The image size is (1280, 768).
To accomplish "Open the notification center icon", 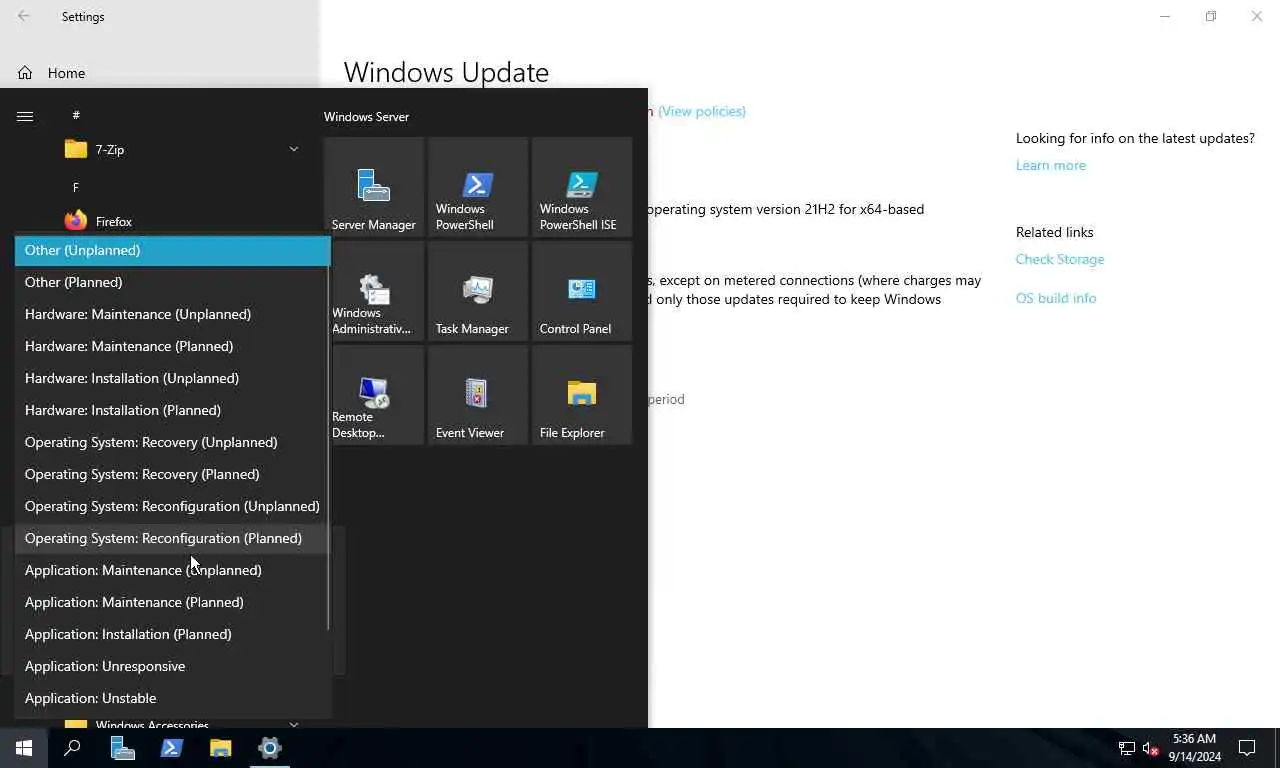I will pos(1247,748).
